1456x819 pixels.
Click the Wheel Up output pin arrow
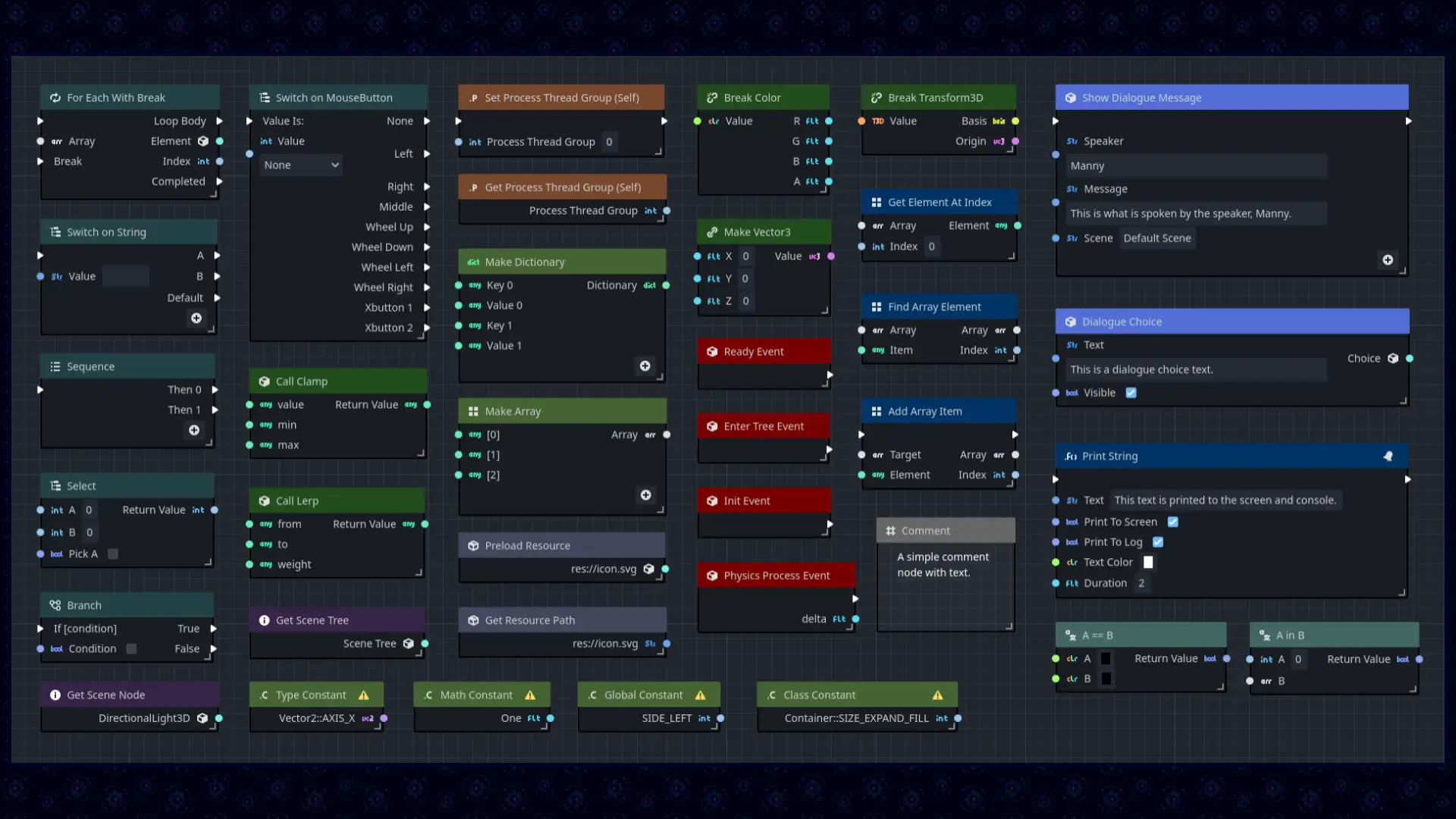(427, 227)
